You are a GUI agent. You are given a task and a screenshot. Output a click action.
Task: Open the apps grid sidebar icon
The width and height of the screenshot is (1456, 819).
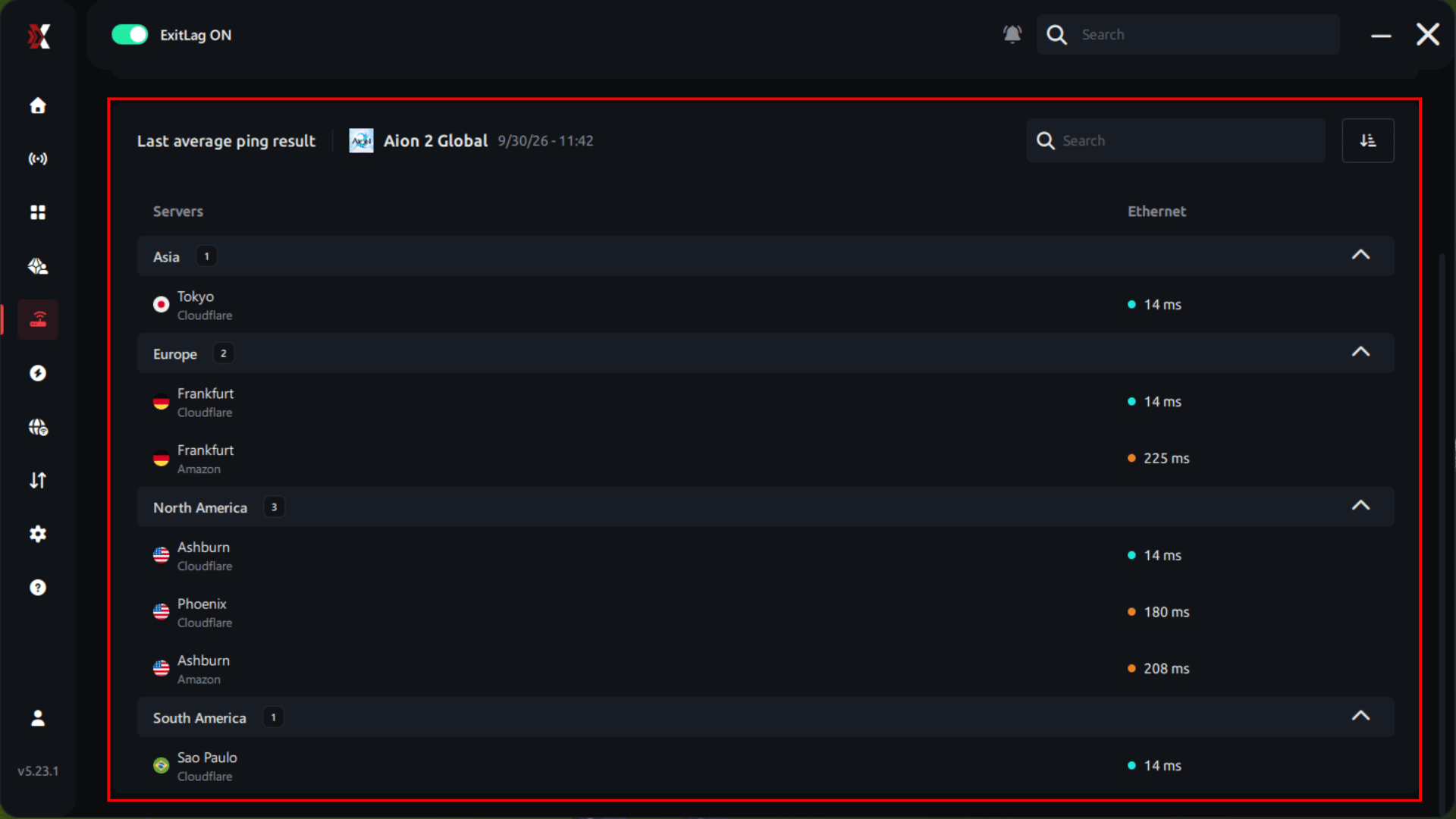(x=38, y=212)
